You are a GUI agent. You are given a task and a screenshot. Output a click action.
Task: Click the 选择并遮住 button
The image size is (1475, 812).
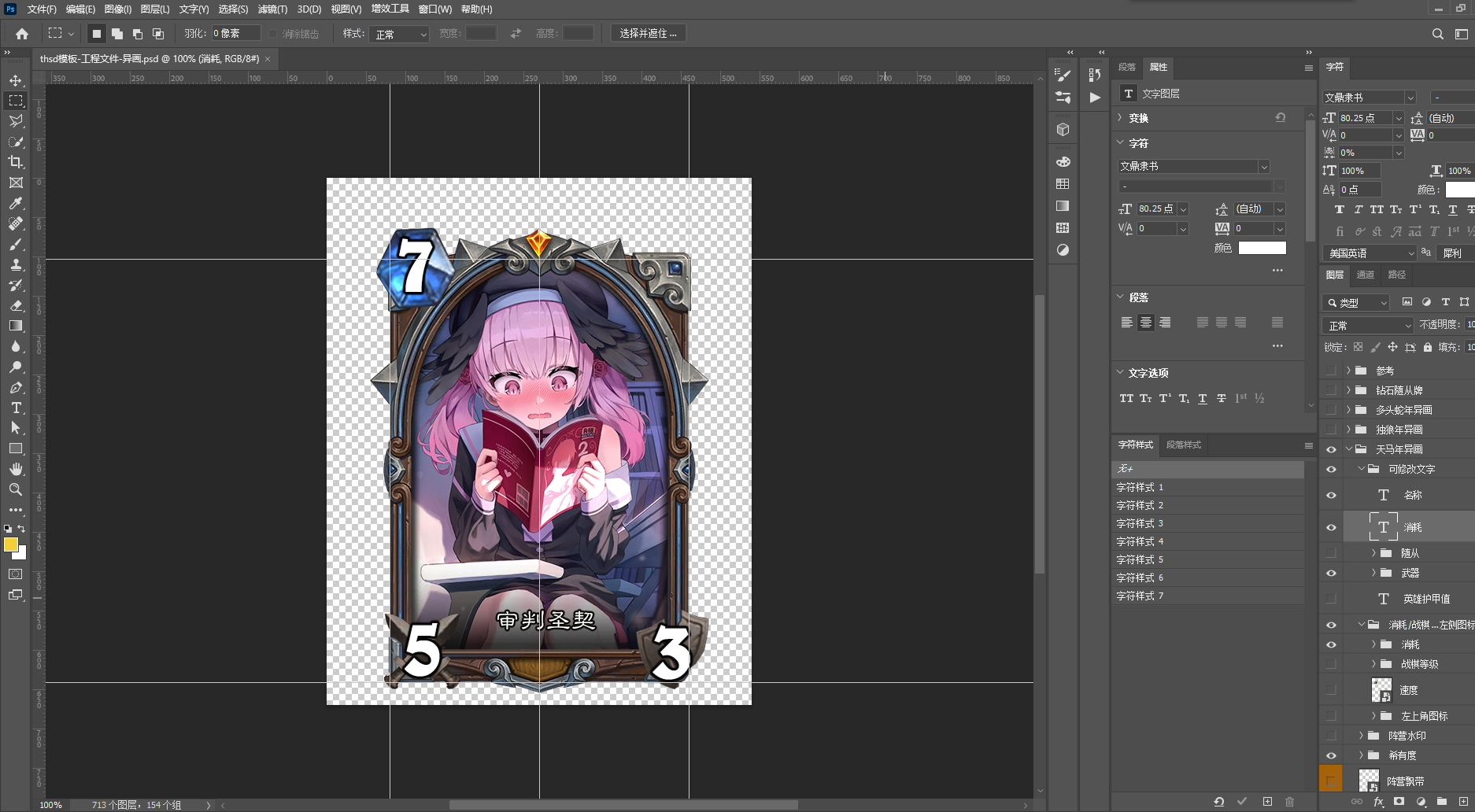point(648,33)
